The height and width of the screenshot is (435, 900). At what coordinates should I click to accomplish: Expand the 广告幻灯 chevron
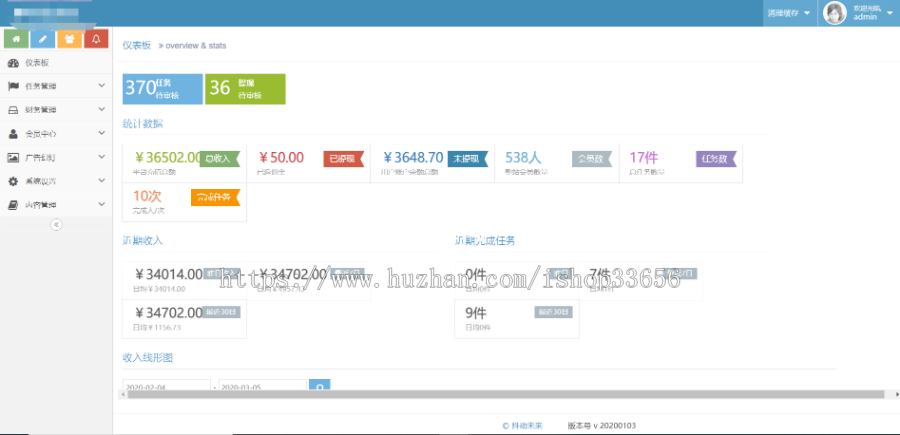click(x=102, y=157)
